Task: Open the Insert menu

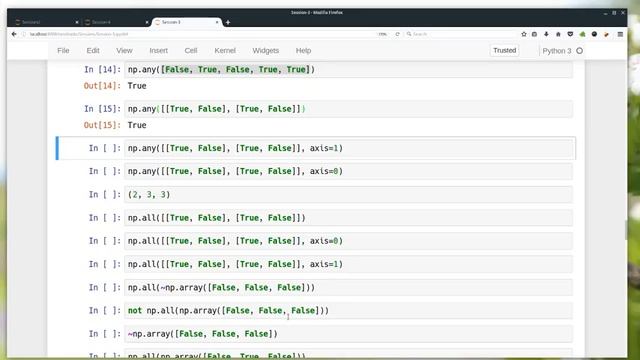Action: 158,51
